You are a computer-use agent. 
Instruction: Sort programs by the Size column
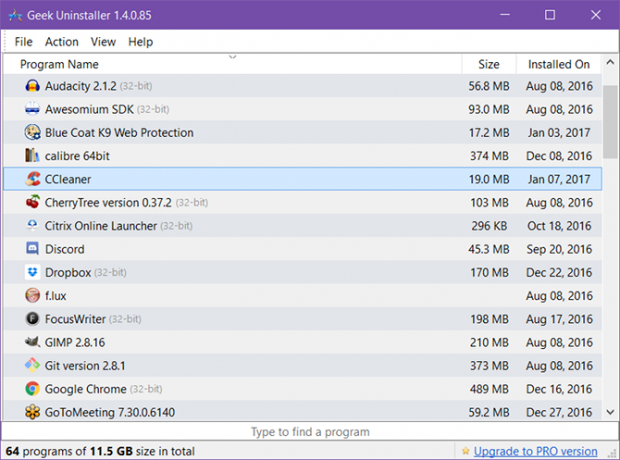click(x=489, y=64)
